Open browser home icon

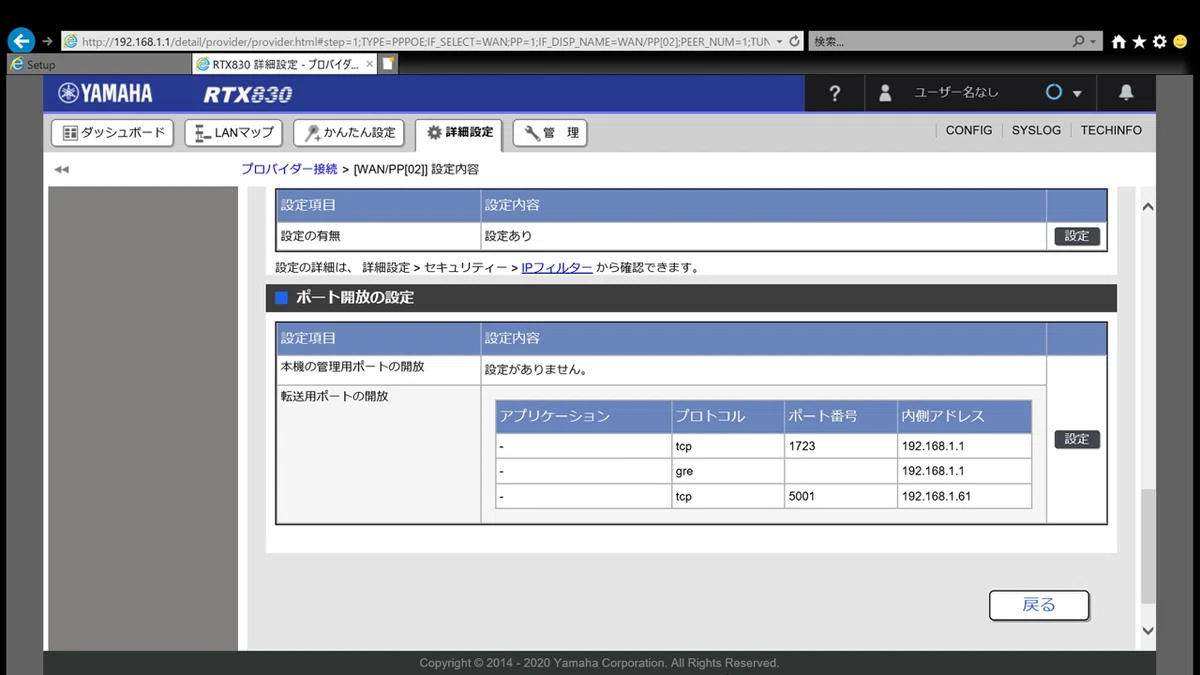[1118, 42]
